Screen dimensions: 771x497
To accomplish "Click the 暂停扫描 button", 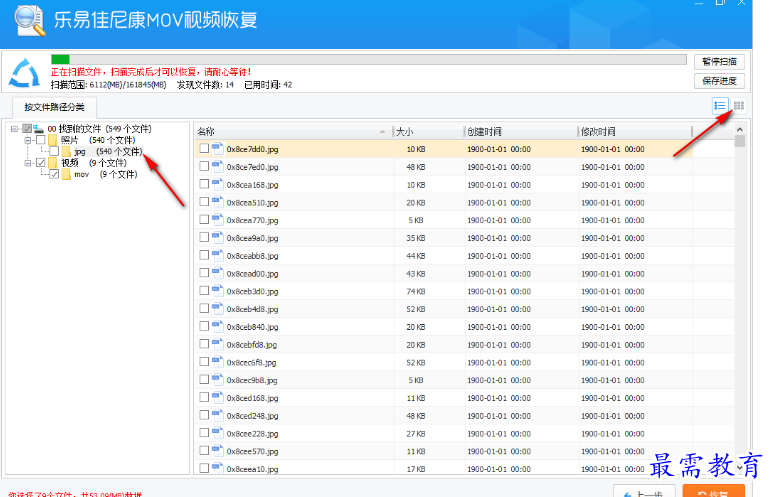I will coord(719,61).
